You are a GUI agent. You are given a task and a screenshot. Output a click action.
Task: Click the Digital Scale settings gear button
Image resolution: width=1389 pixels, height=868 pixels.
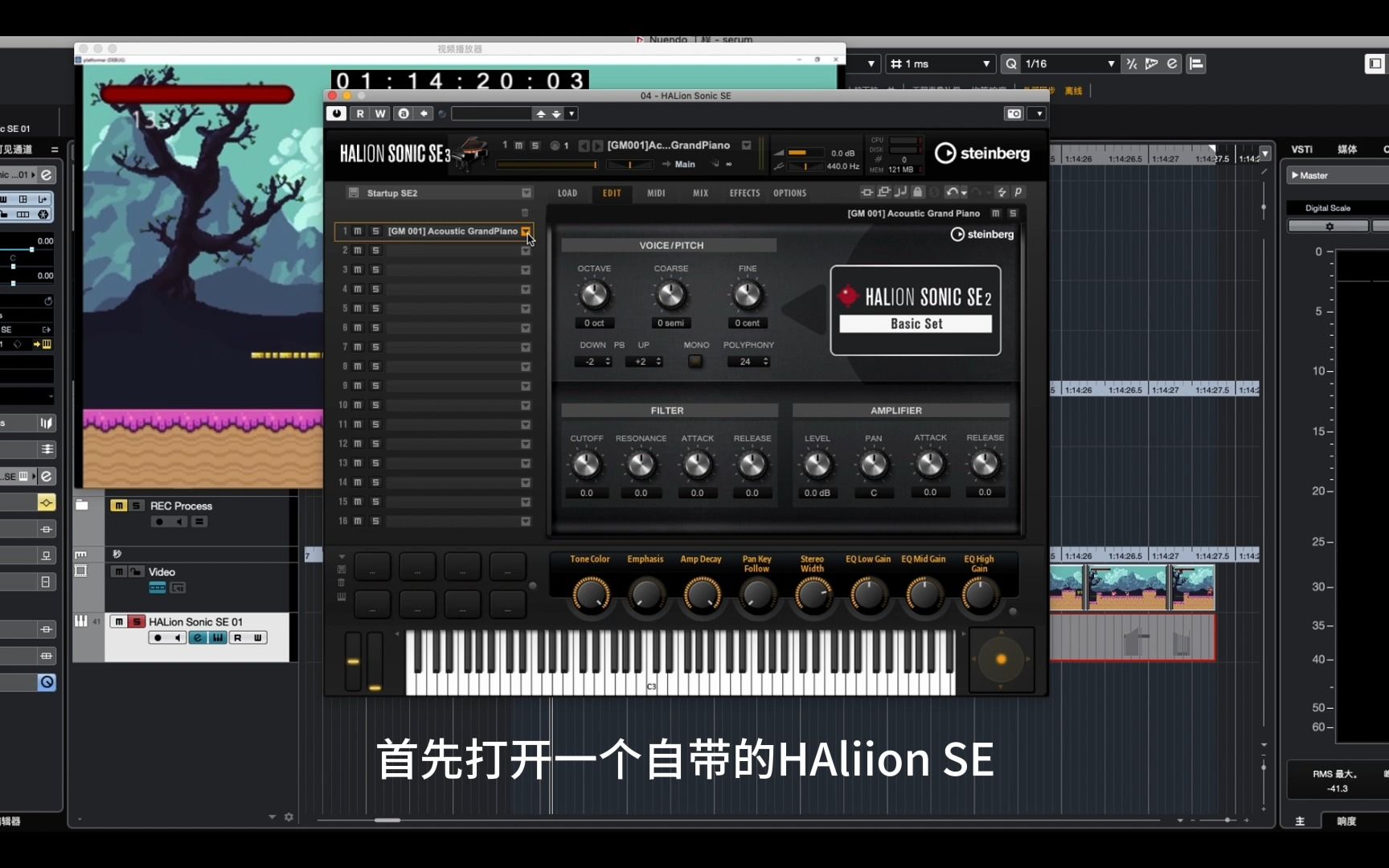(1329, 227)
